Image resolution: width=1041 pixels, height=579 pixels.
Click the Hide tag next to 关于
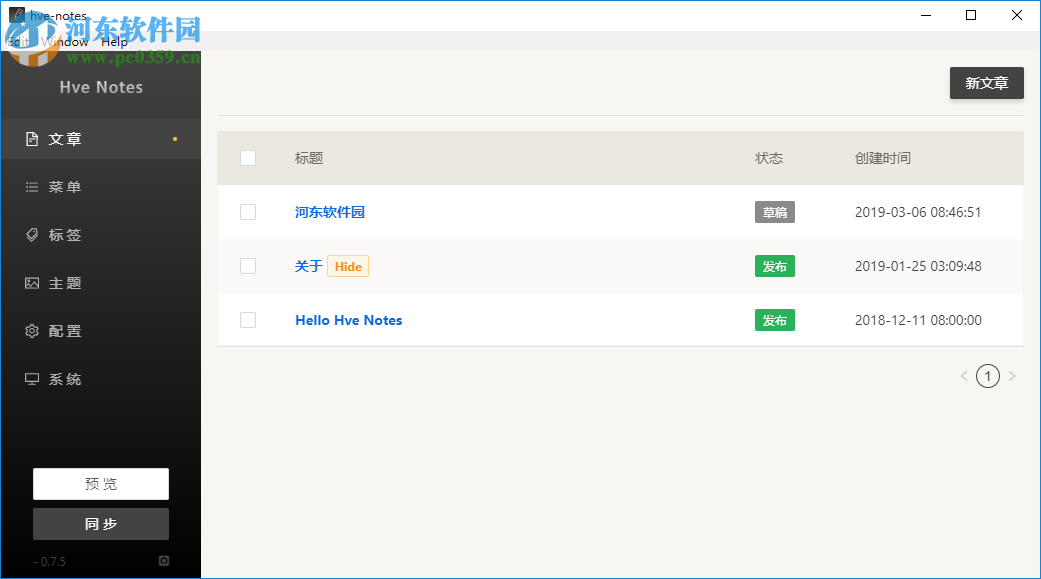(348, 266)
